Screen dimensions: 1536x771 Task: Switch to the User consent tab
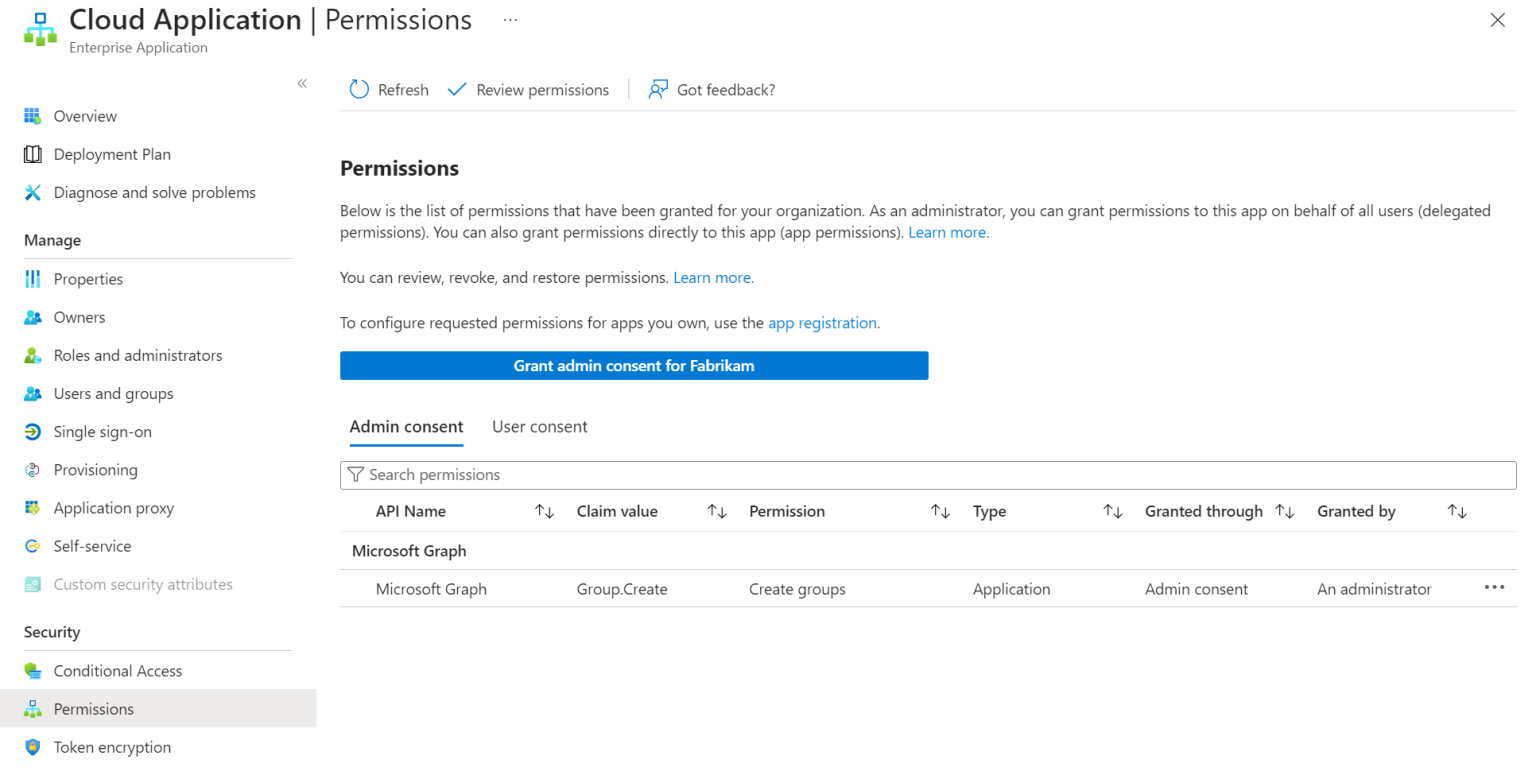coord(539,427)
